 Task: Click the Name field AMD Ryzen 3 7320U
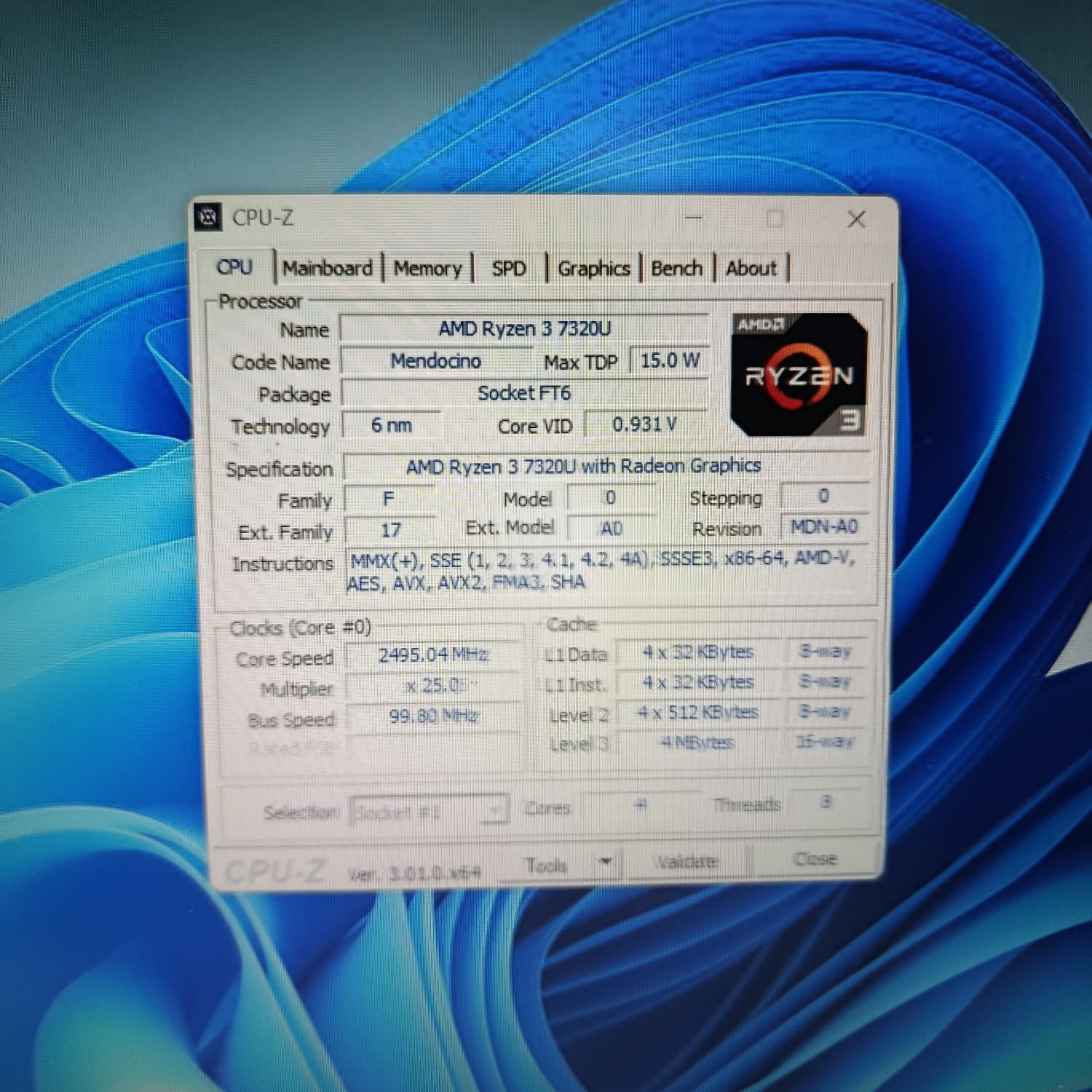coord(524,328)
